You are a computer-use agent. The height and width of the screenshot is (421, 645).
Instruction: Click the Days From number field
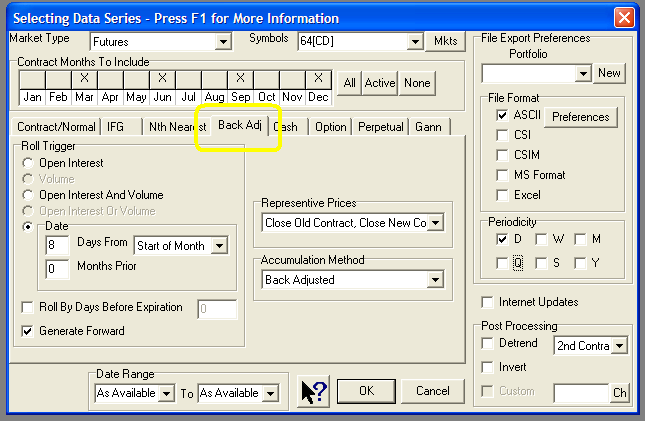pos(58,245)
